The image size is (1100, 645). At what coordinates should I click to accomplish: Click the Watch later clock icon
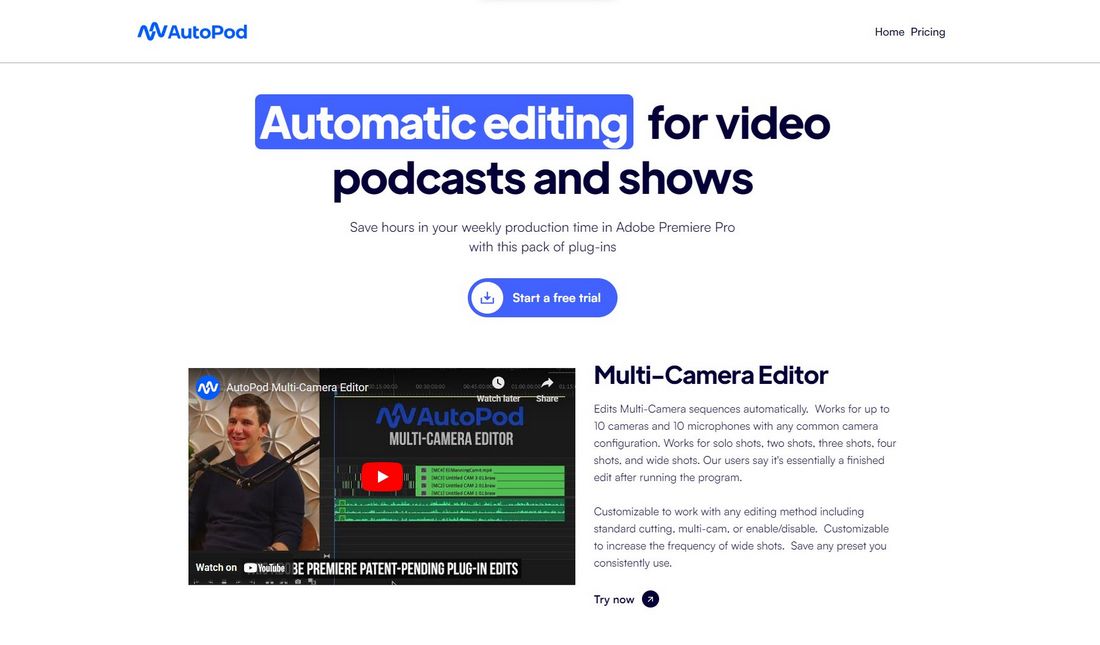tap(498, 383)
